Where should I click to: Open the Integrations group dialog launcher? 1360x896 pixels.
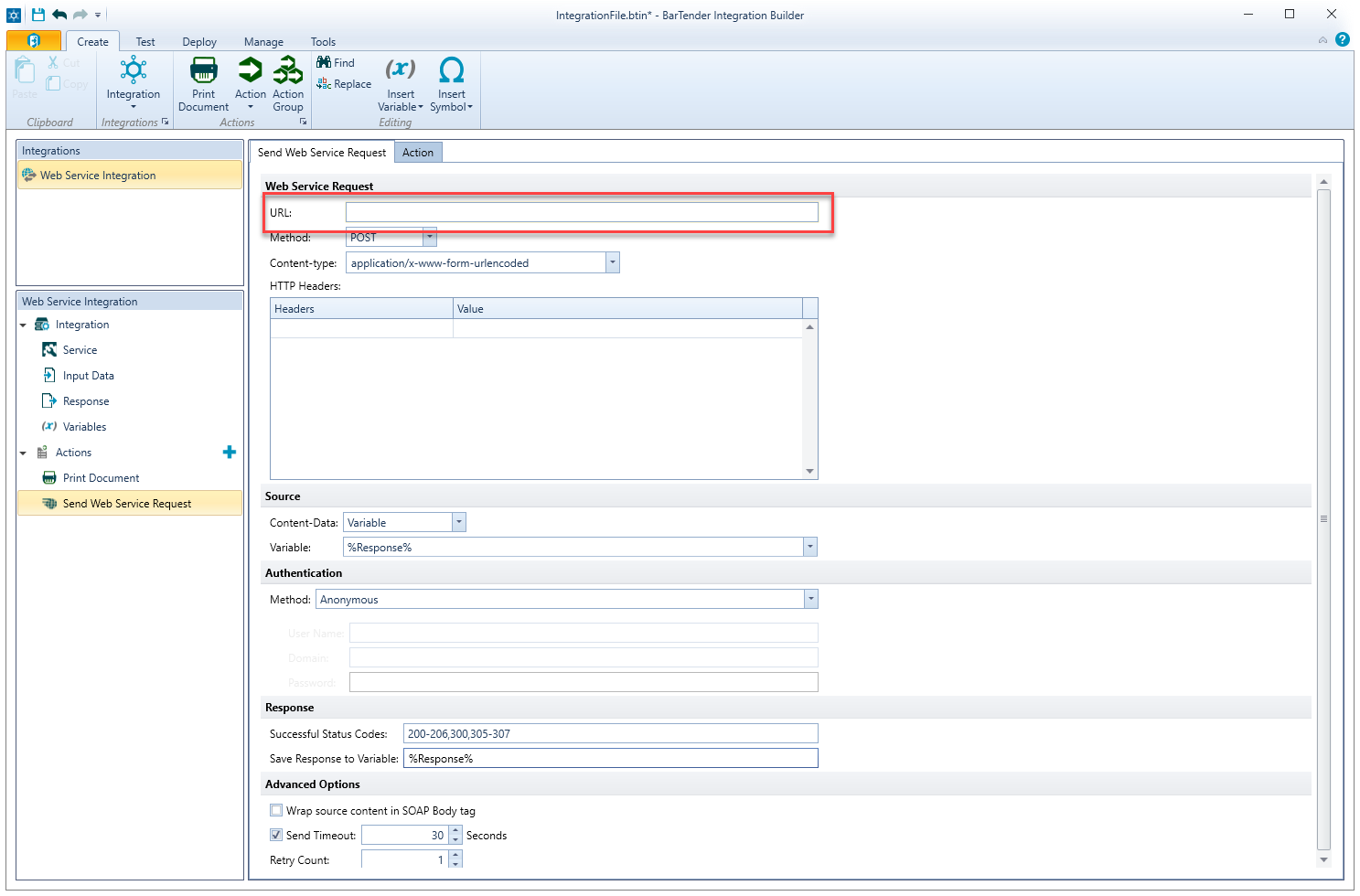coord(166,122)
